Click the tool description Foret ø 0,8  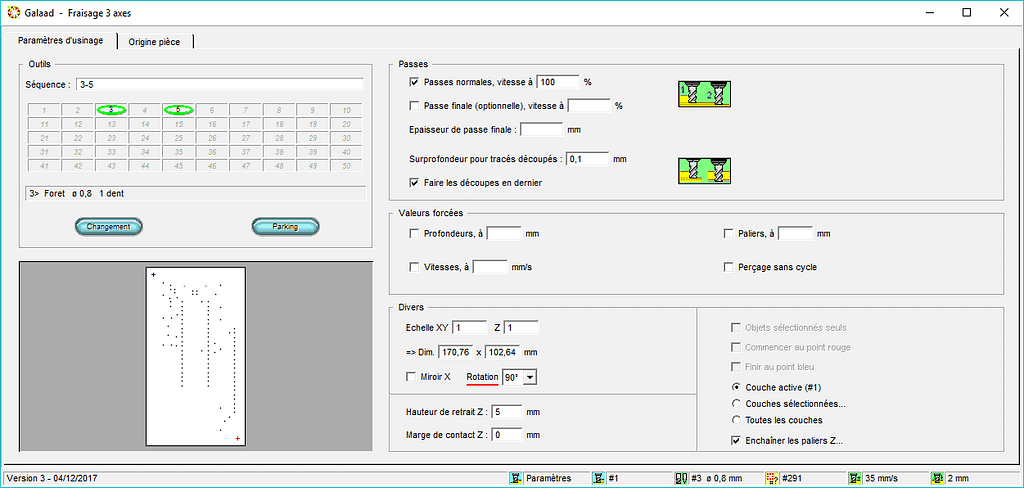[x=195, y=193]
